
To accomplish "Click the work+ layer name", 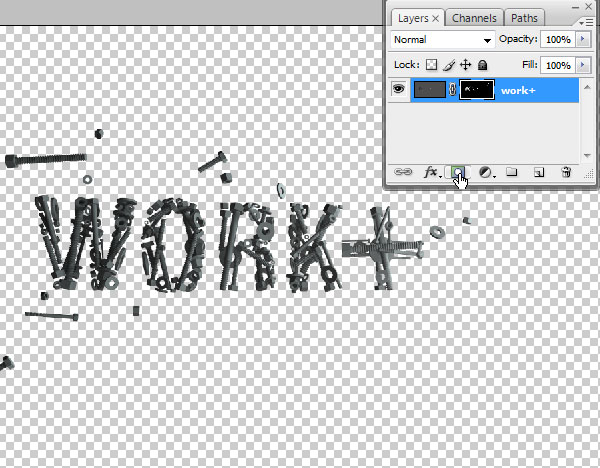I will [x=518, y=91].
